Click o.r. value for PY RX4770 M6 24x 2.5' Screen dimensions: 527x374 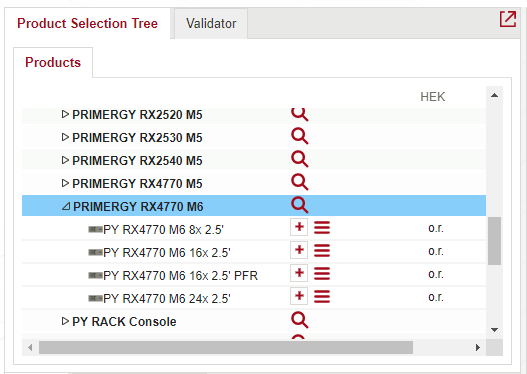point(436,297)
